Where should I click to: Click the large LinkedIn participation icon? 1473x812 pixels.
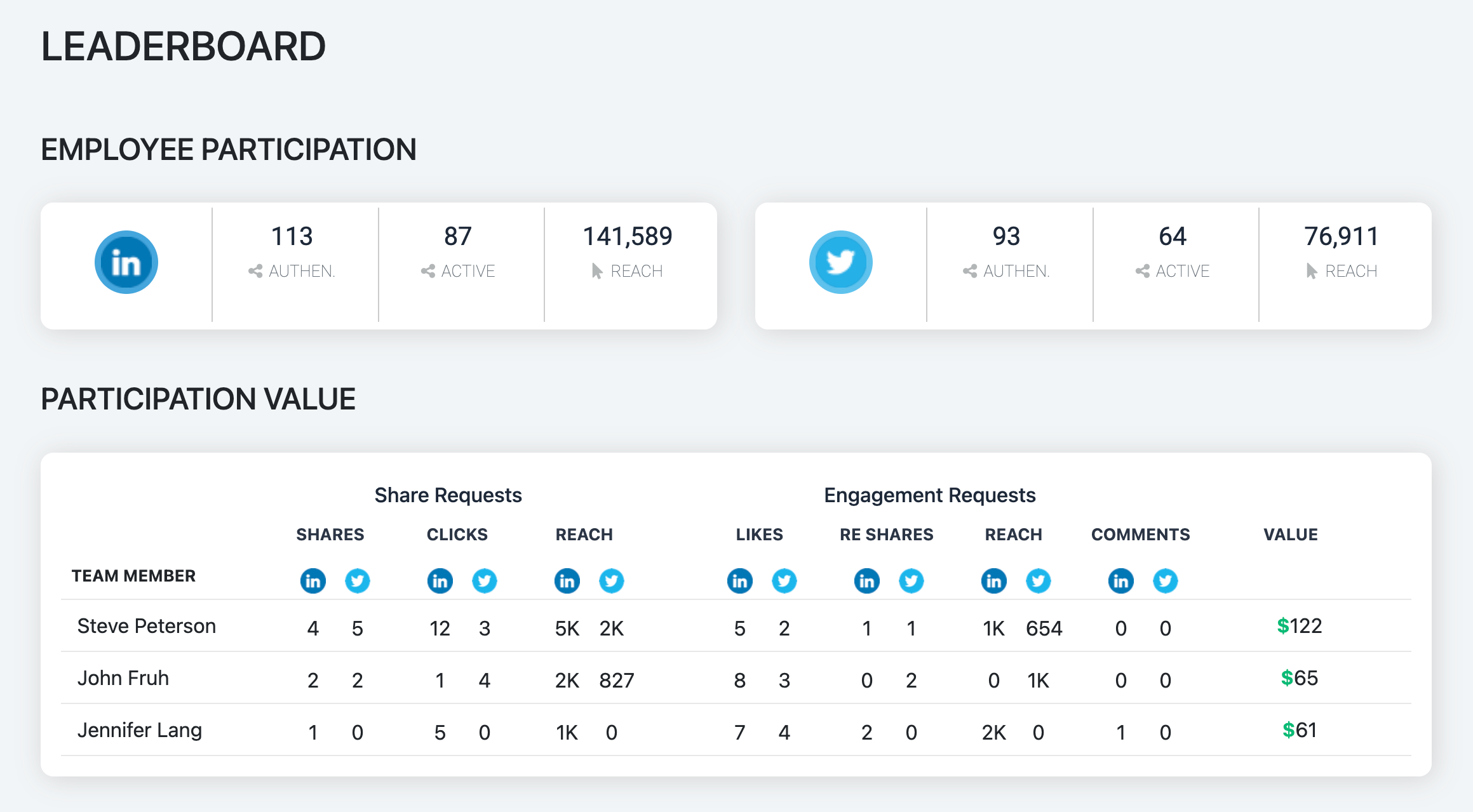126,262
